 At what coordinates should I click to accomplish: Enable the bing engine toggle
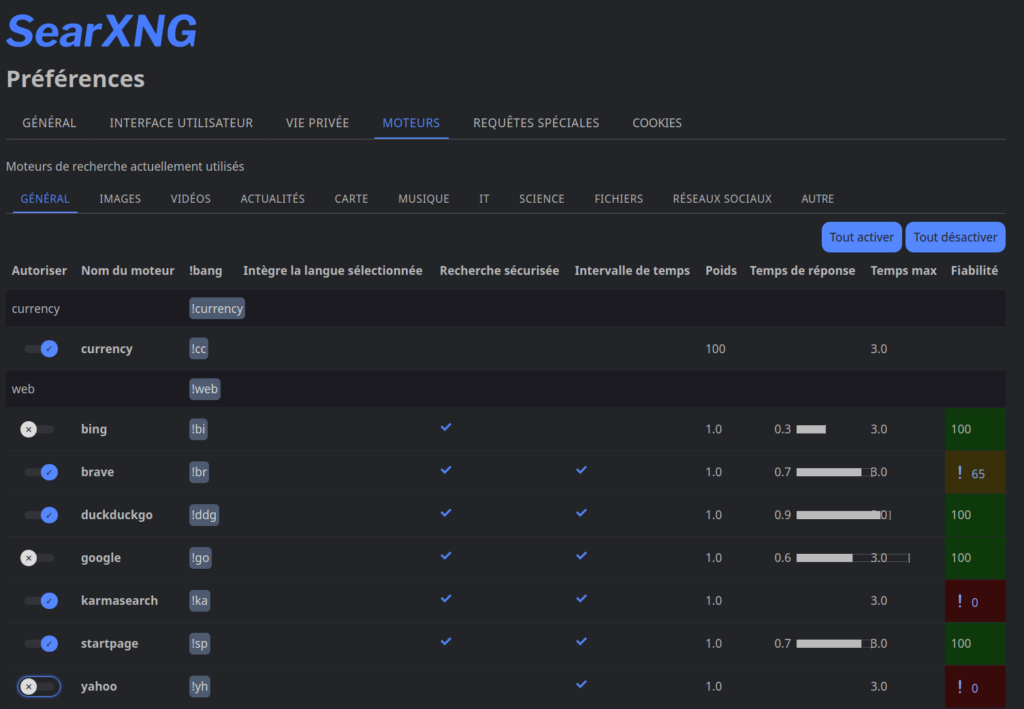tap(38, 429)
